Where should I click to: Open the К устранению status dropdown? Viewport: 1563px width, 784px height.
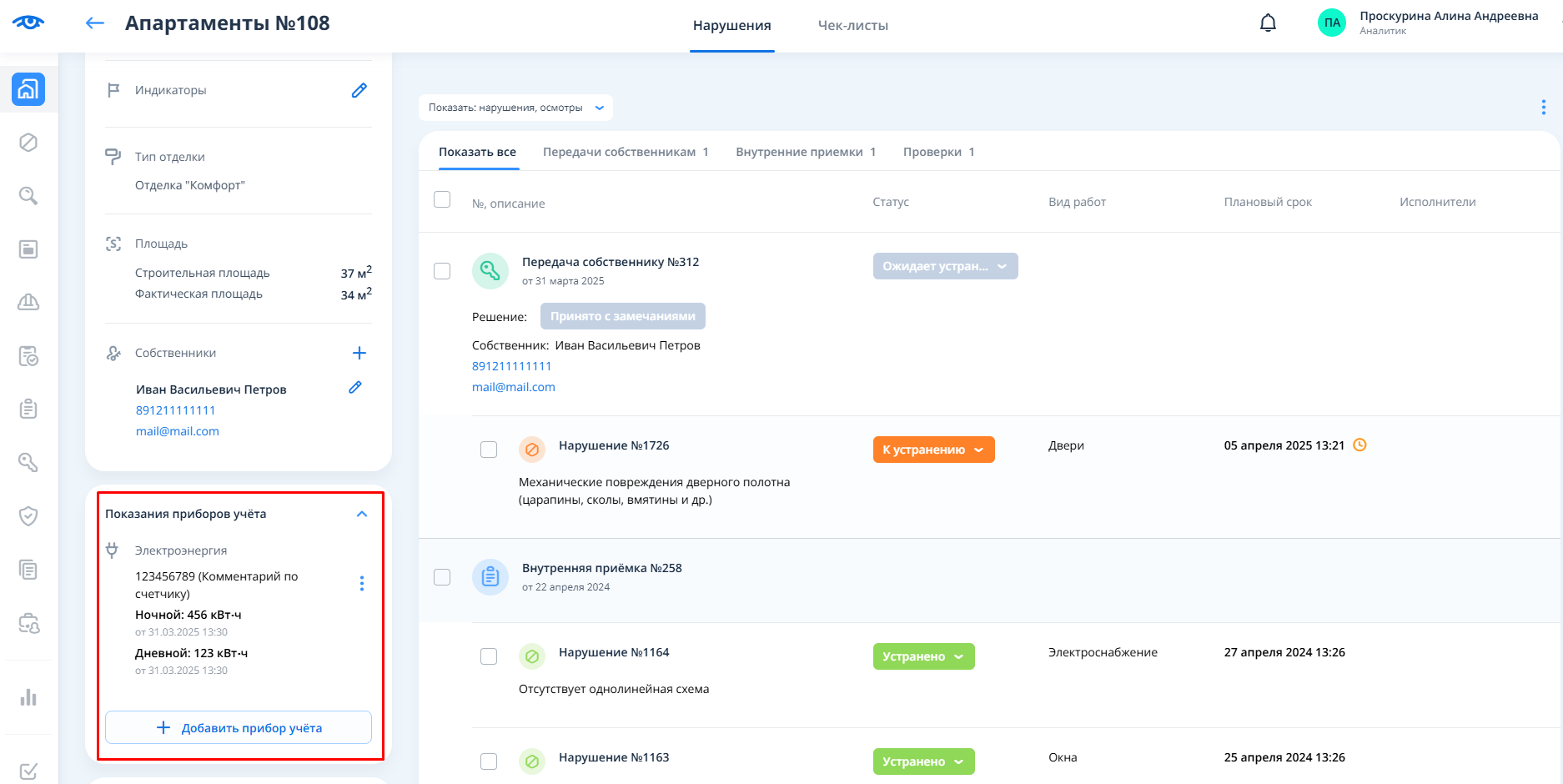(x=933, y=450)
